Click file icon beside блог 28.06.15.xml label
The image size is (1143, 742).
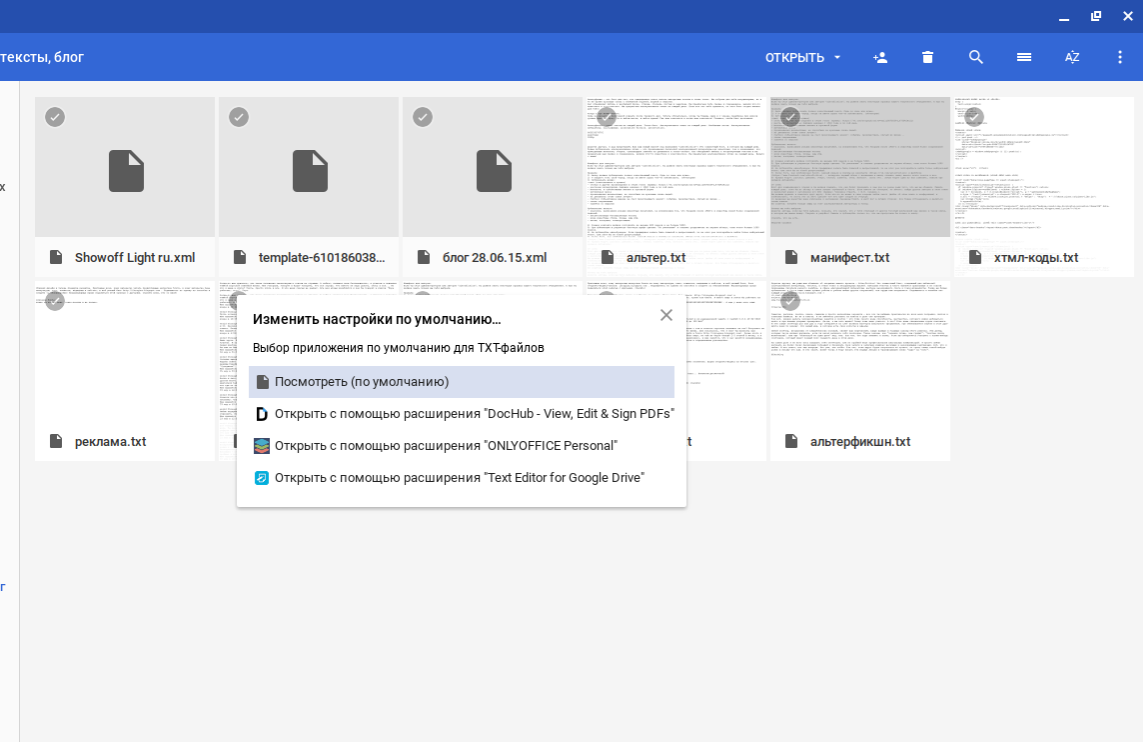[x=424, y=257]
